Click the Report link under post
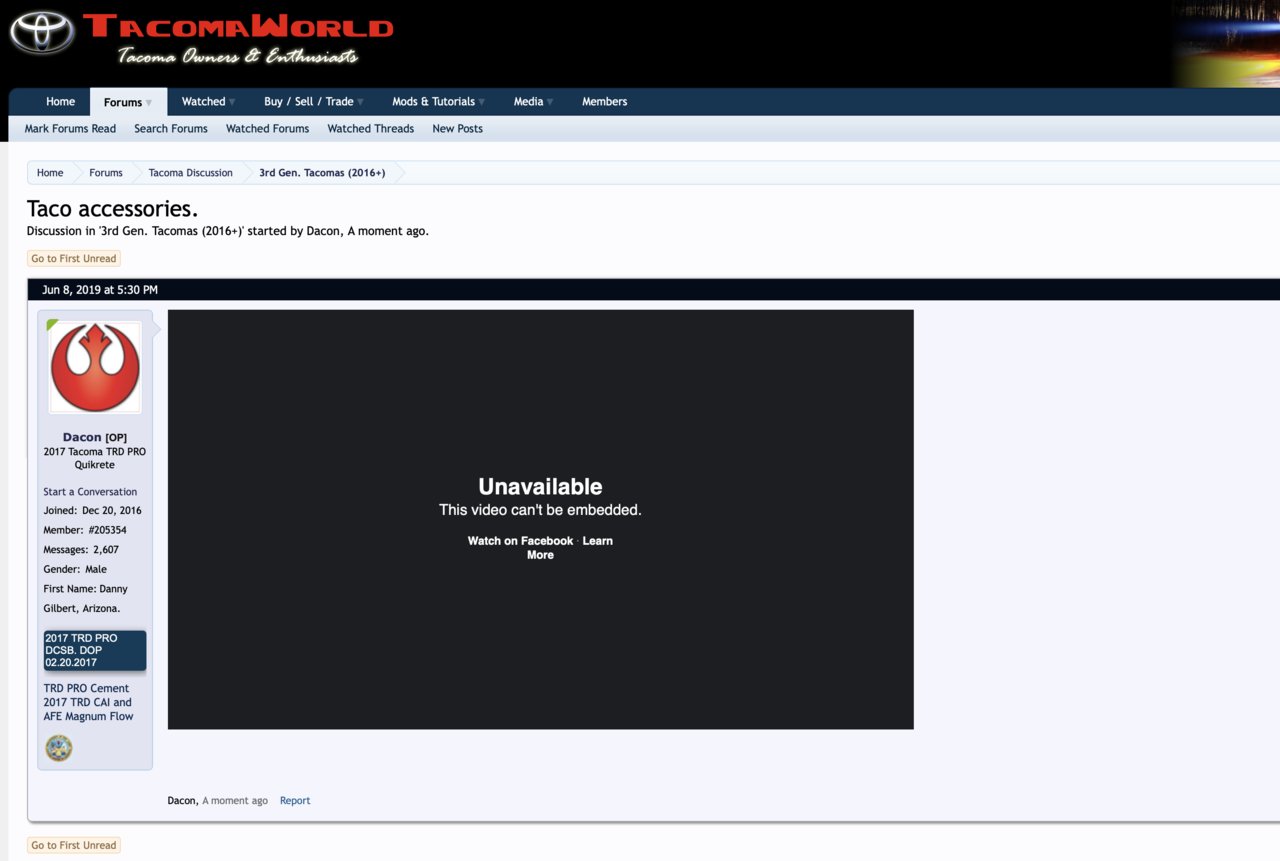1280x861 pixels. point(295,800)
